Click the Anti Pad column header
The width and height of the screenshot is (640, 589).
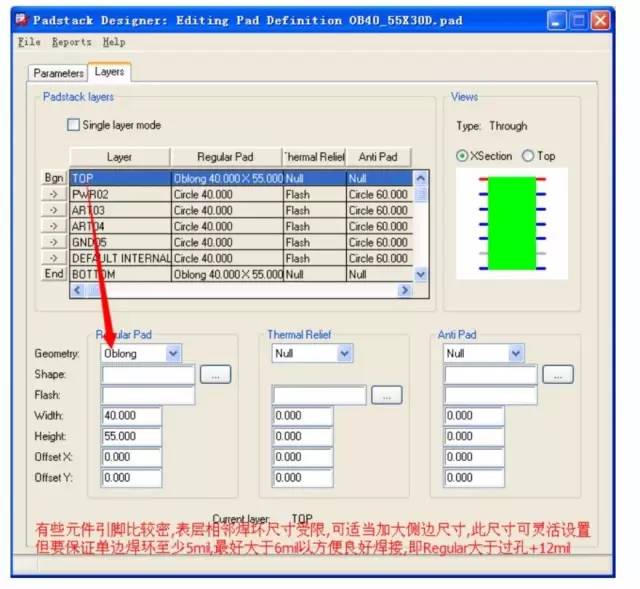pyautogui.click(x=378, y=157)
